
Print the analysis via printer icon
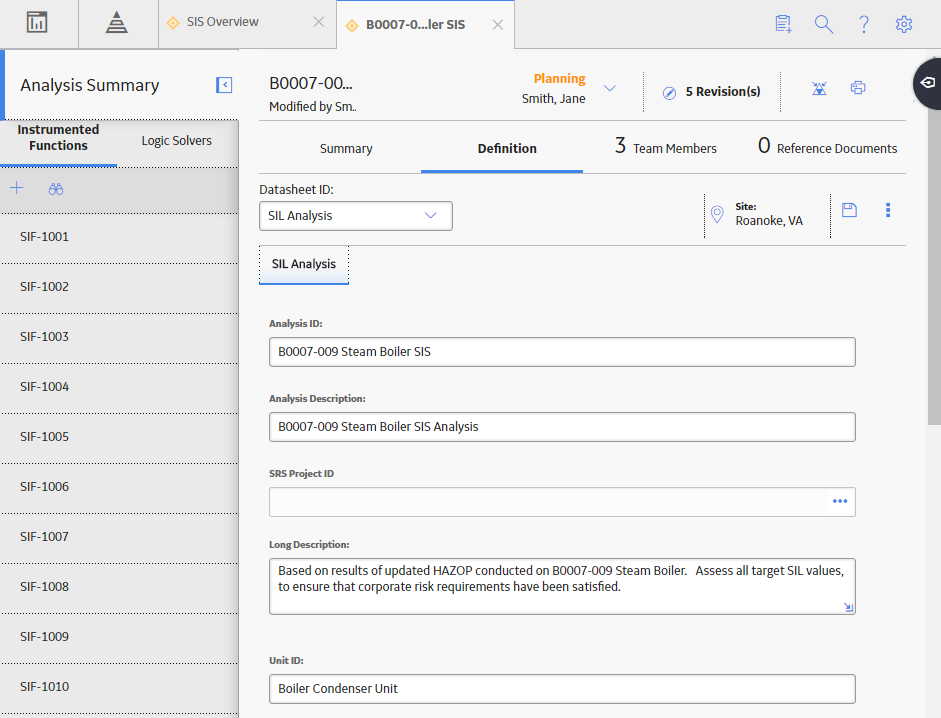[x=858, y=88]
